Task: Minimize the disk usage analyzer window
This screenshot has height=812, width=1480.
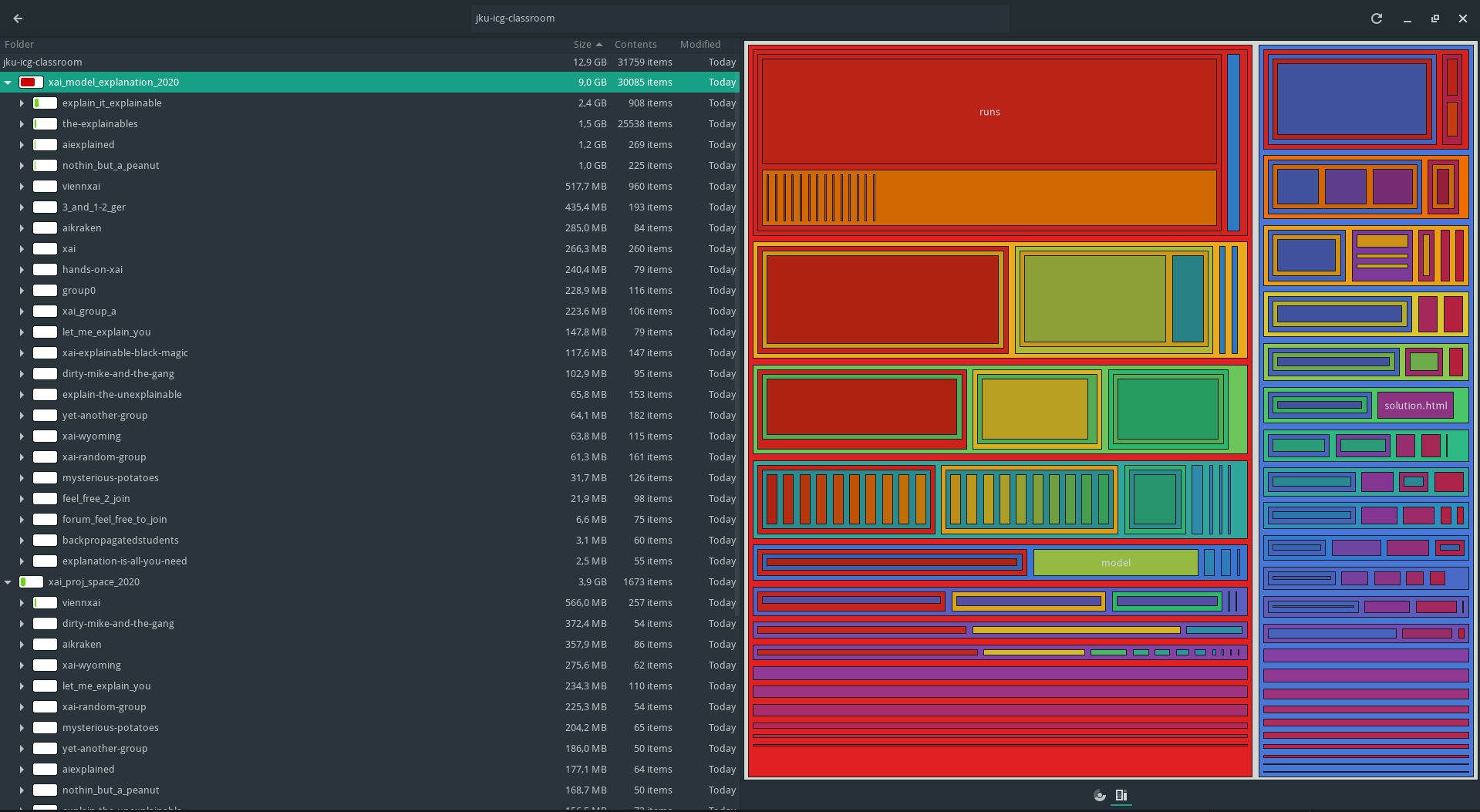Action: 1407,19
